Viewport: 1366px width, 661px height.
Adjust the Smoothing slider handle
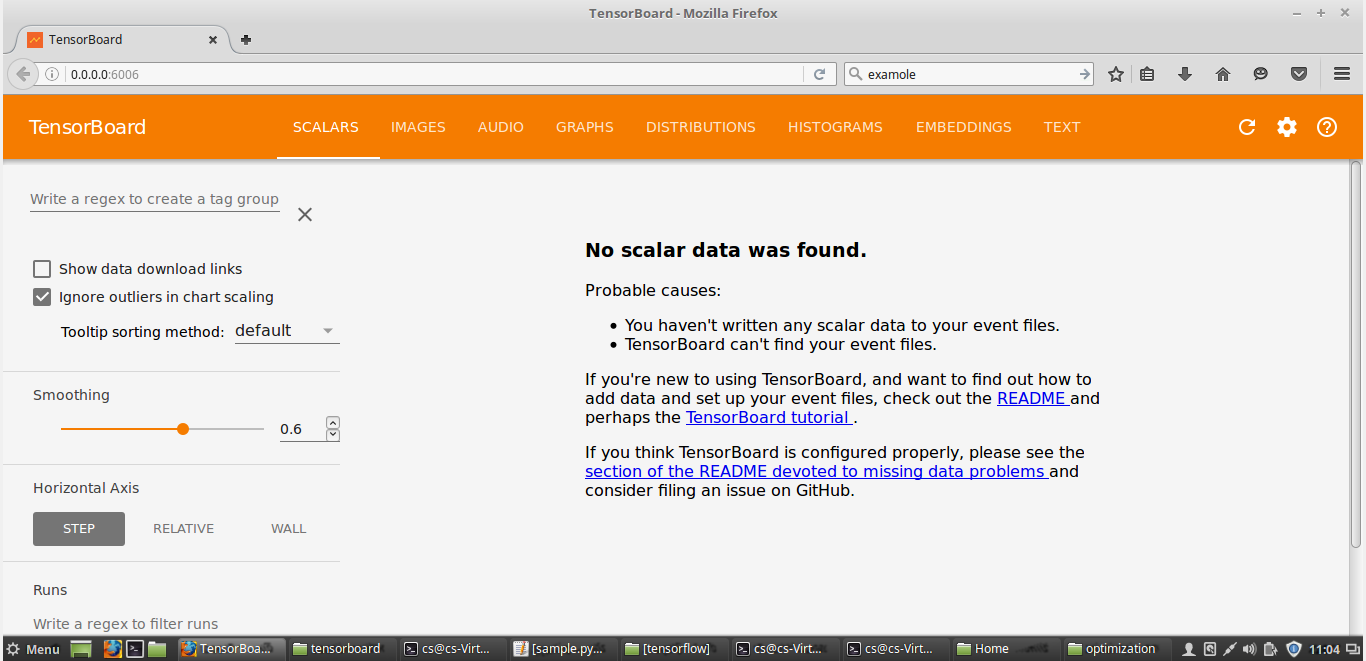[183, 429]
